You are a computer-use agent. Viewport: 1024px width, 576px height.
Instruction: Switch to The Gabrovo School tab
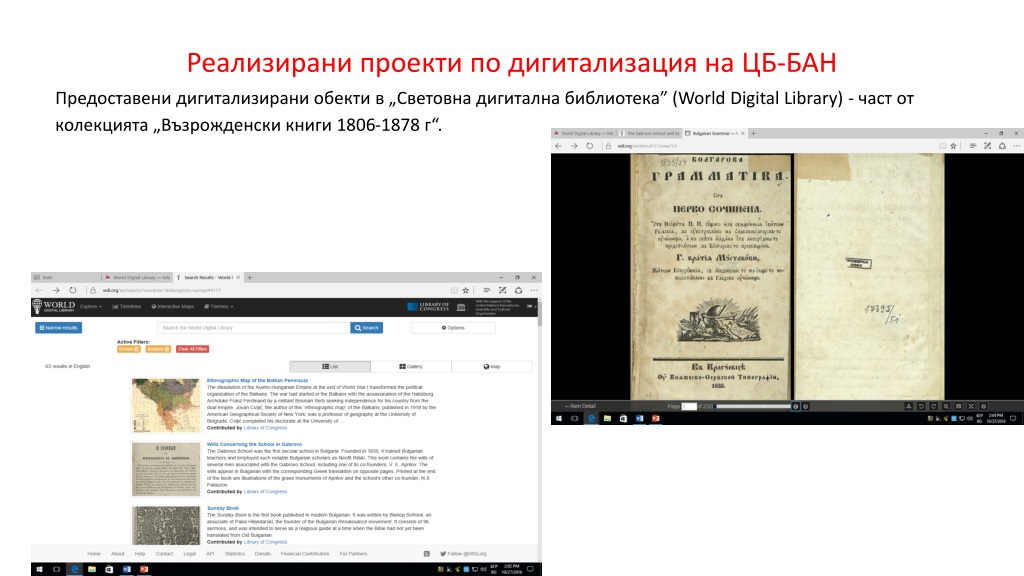pos(650,133)
